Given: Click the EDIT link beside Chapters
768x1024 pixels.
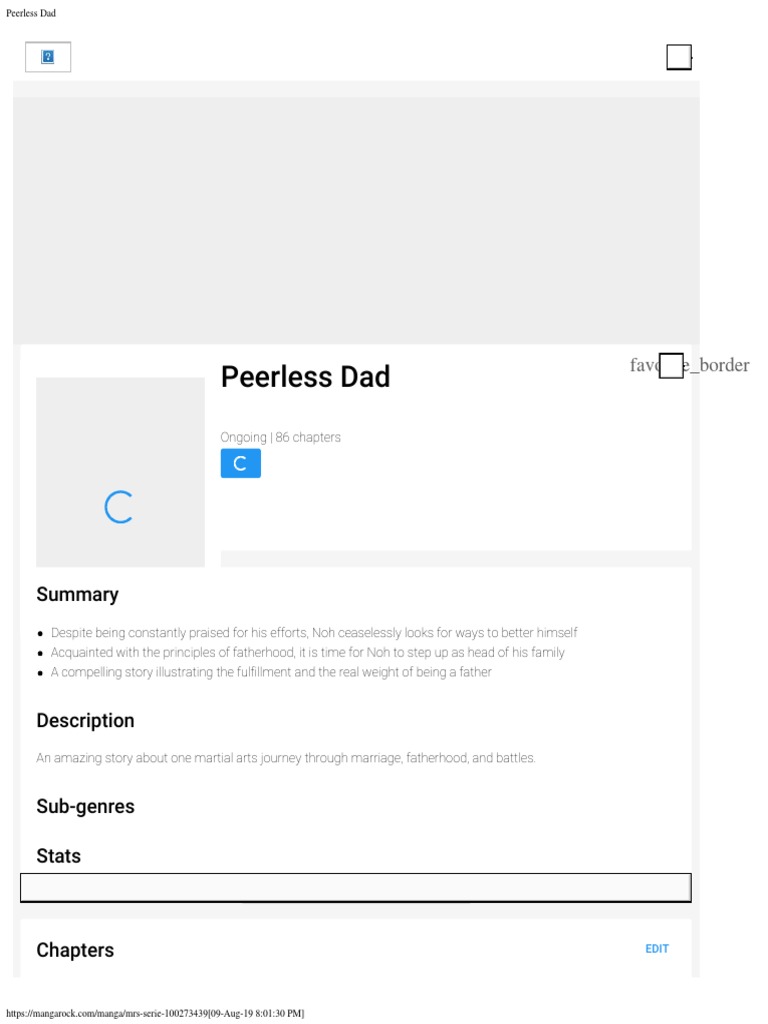Looking at the screenshot, I should click(657, 949).
